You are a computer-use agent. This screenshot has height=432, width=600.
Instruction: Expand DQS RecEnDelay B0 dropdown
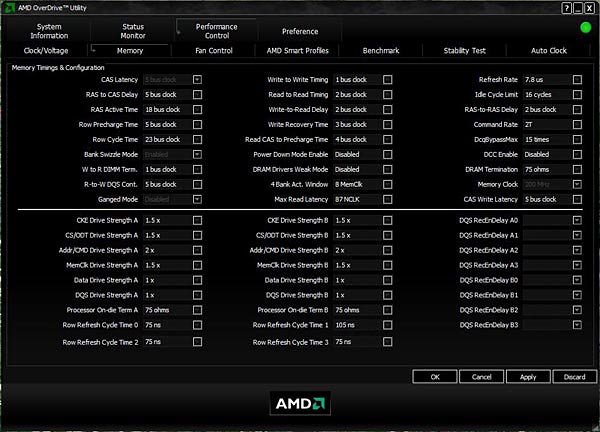click(577, 280)
